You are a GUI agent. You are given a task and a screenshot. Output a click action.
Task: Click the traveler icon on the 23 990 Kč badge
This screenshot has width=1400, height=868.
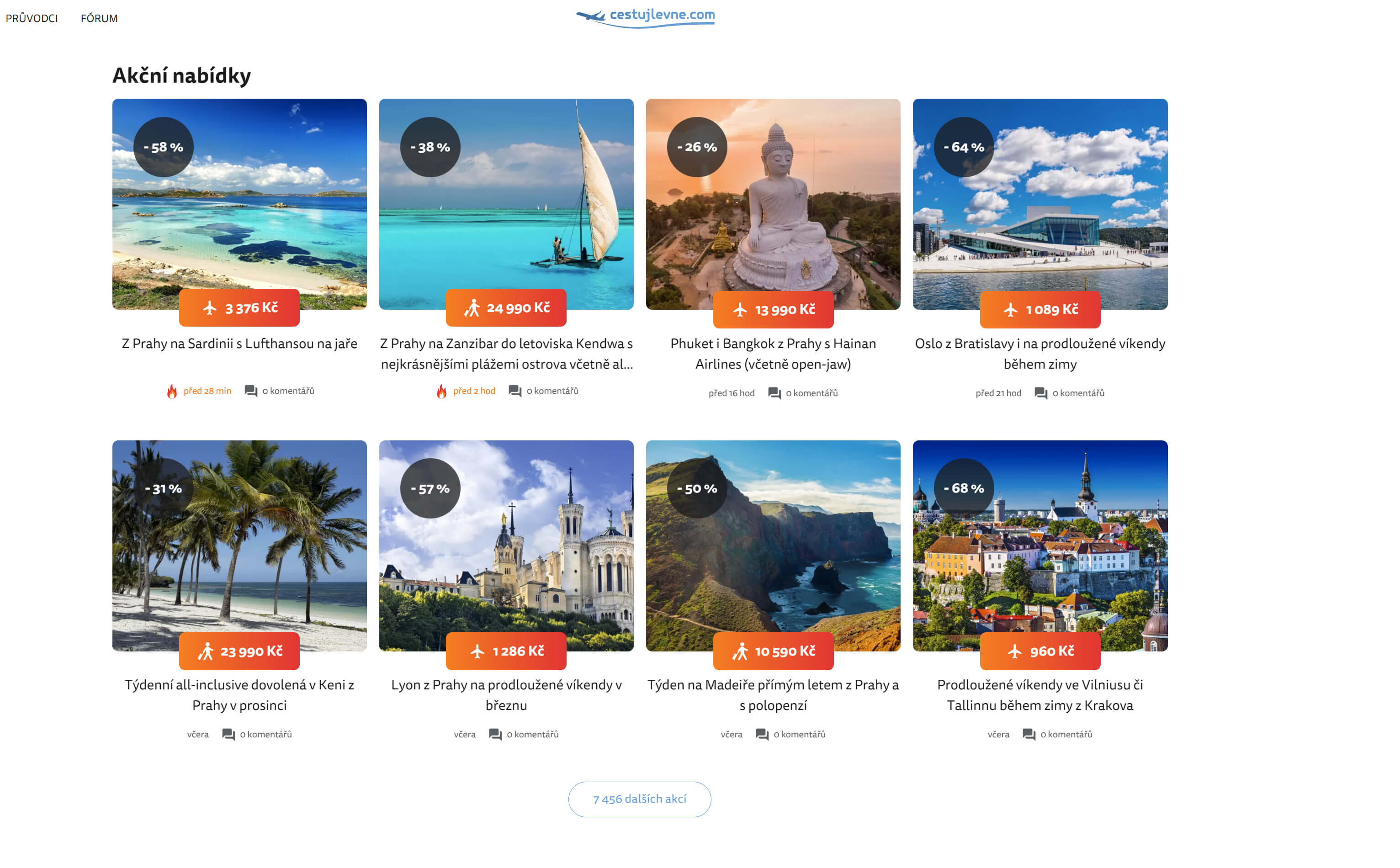pyautogui.click(x=206, y=651)
